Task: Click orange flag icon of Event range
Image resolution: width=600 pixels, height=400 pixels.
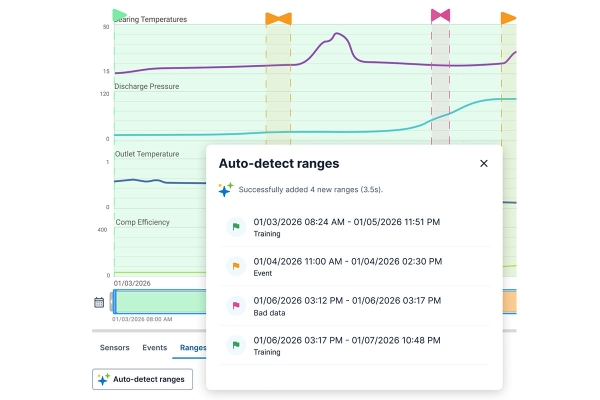Action: point(236,266)
